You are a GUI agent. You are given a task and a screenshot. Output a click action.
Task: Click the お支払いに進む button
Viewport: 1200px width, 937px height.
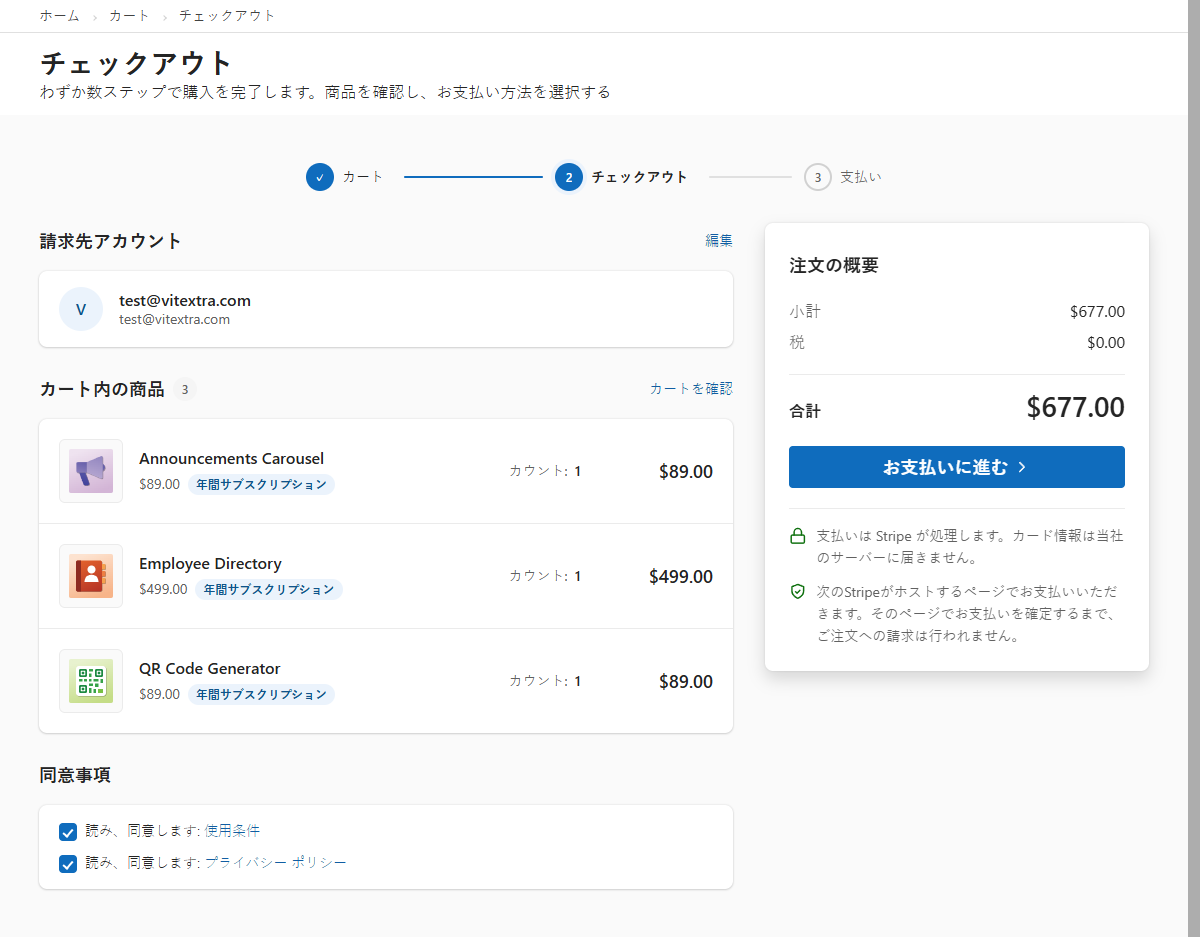(957, 467)
